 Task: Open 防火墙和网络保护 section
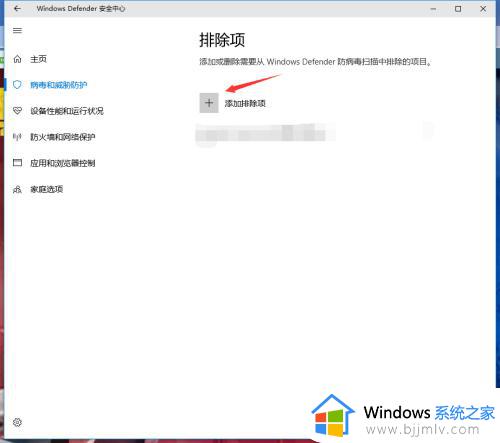click(63, 137)
